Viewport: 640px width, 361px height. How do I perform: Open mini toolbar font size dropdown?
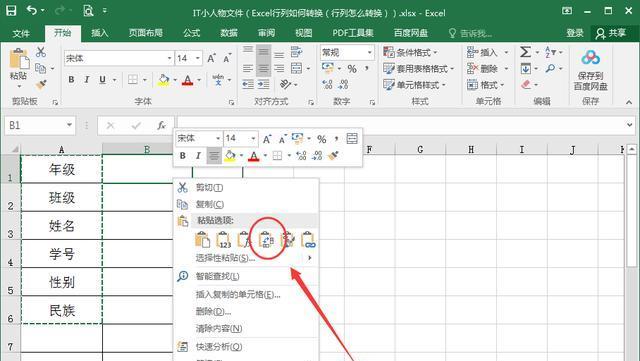pos(253,138)
